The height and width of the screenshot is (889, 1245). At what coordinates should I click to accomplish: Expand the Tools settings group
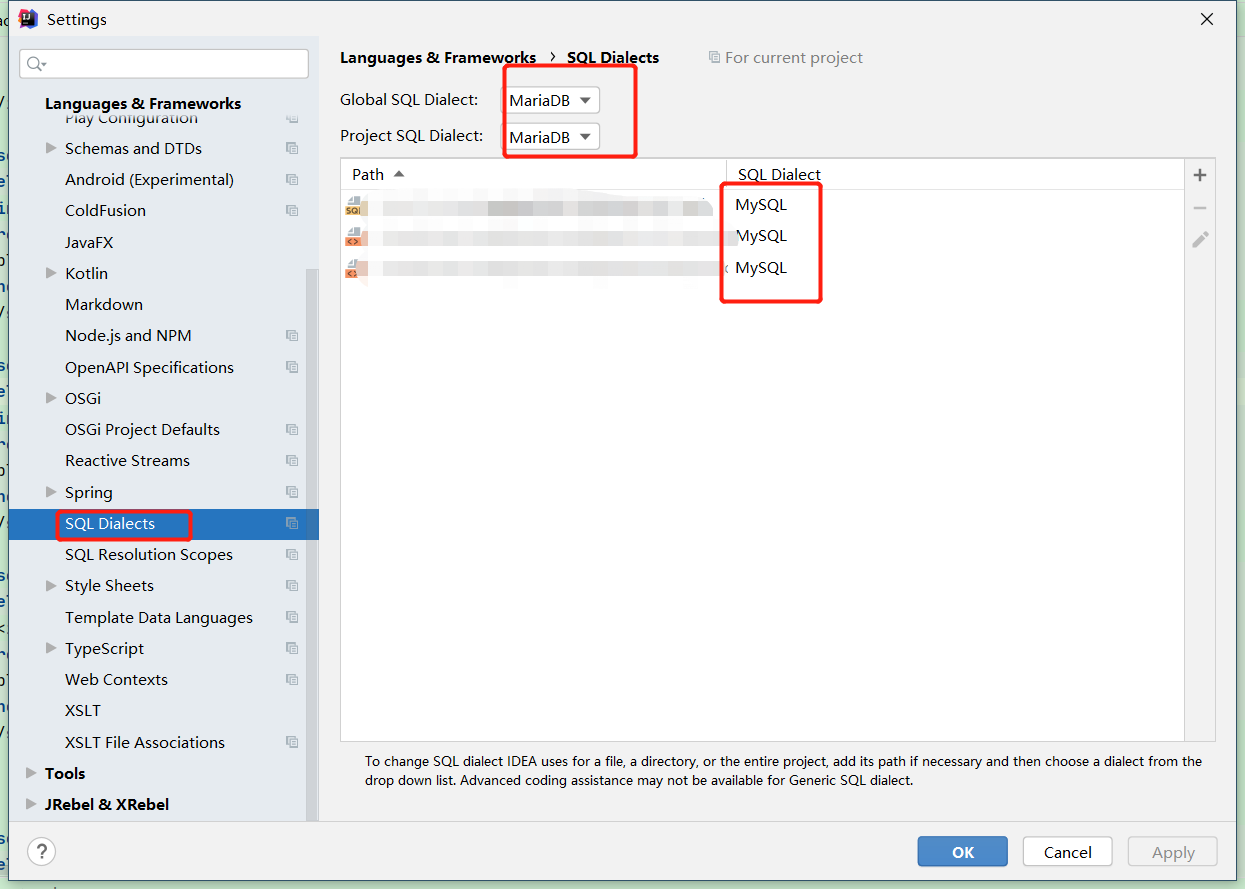(x=31, y=773)
